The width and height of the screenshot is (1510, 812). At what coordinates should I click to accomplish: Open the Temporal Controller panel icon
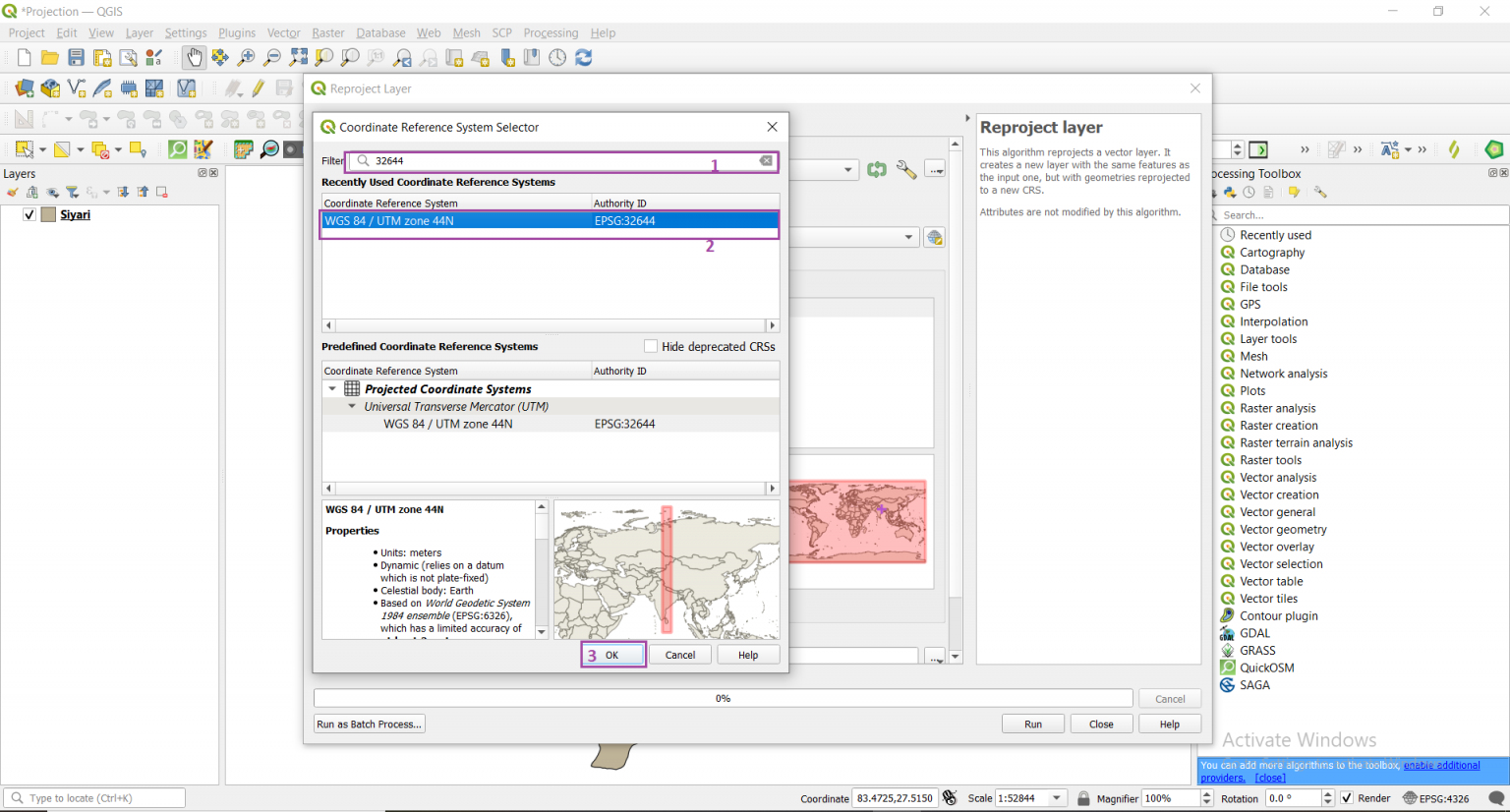[557, 57]
